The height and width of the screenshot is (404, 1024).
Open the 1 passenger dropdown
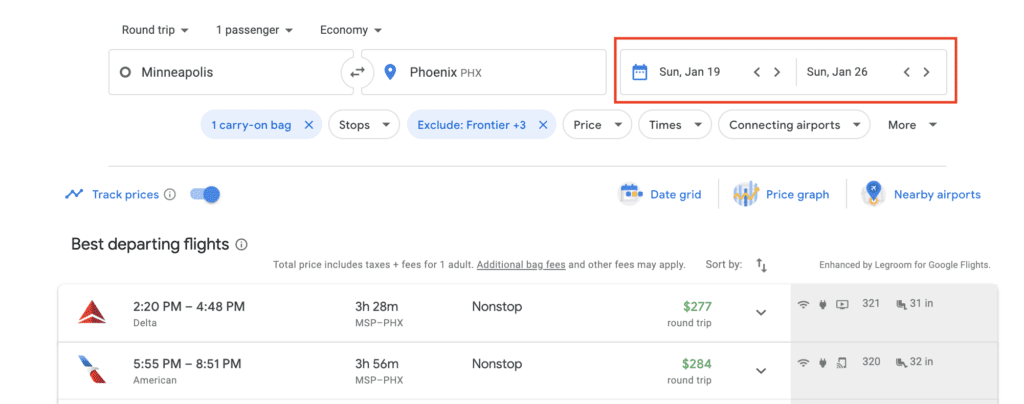(x=254, y=30)
